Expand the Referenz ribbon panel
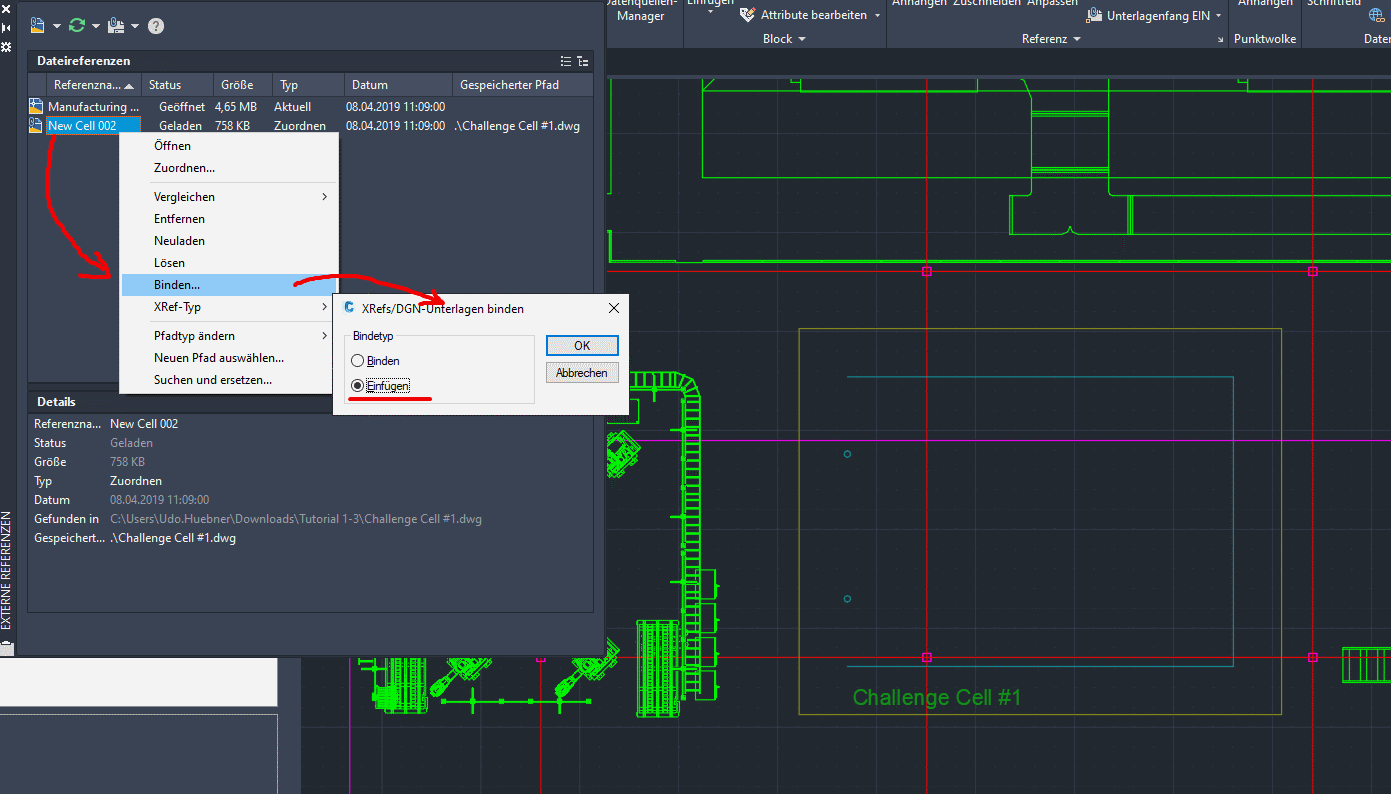Viewport: 1391px width, 794px height. click(x=1051, y=39)
